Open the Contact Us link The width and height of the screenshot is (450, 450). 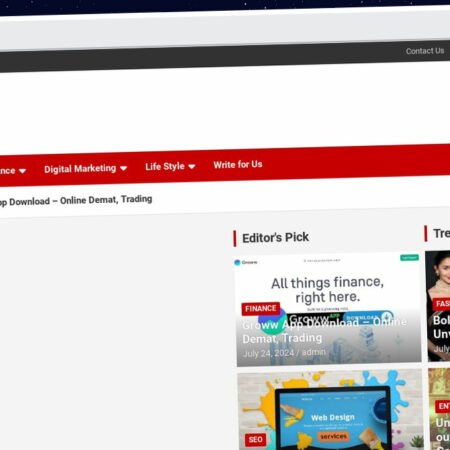(x=425, y=51)
